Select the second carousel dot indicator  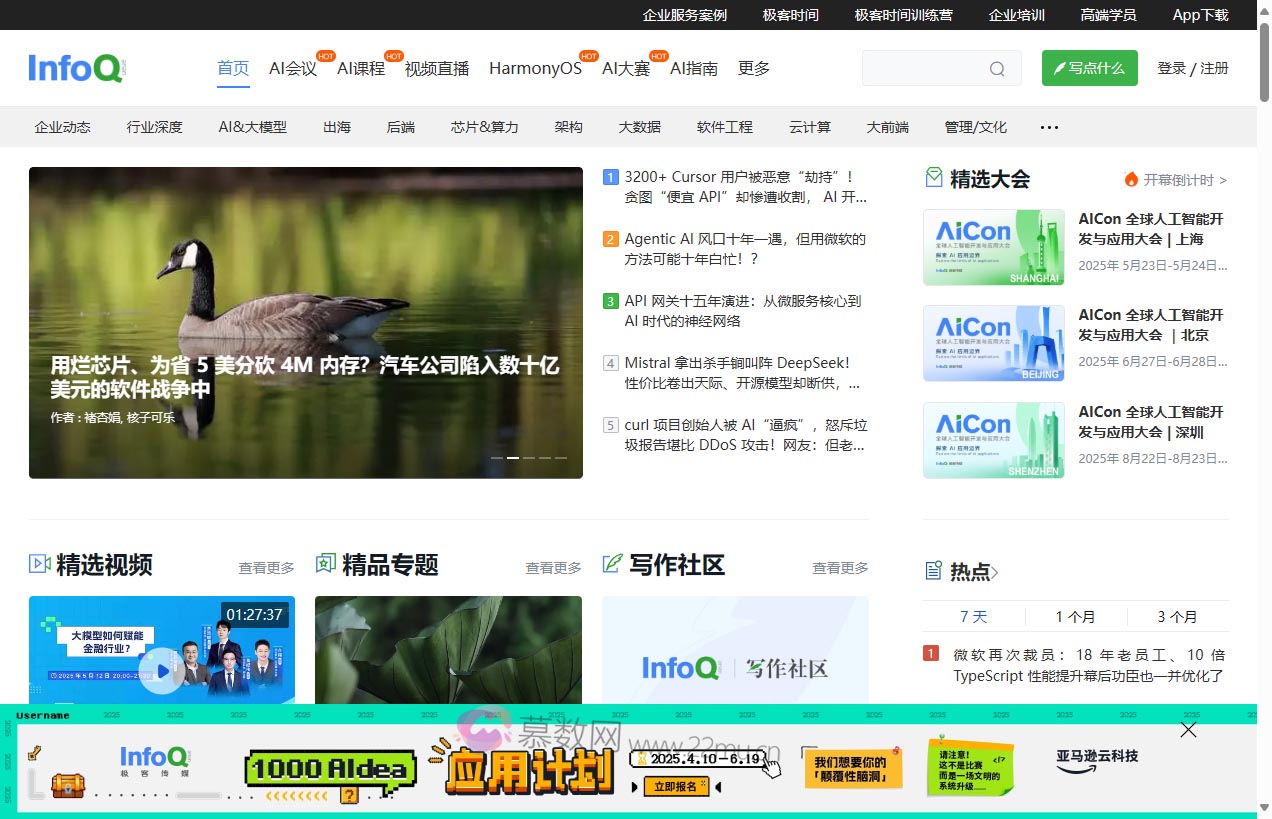(513, 457)
